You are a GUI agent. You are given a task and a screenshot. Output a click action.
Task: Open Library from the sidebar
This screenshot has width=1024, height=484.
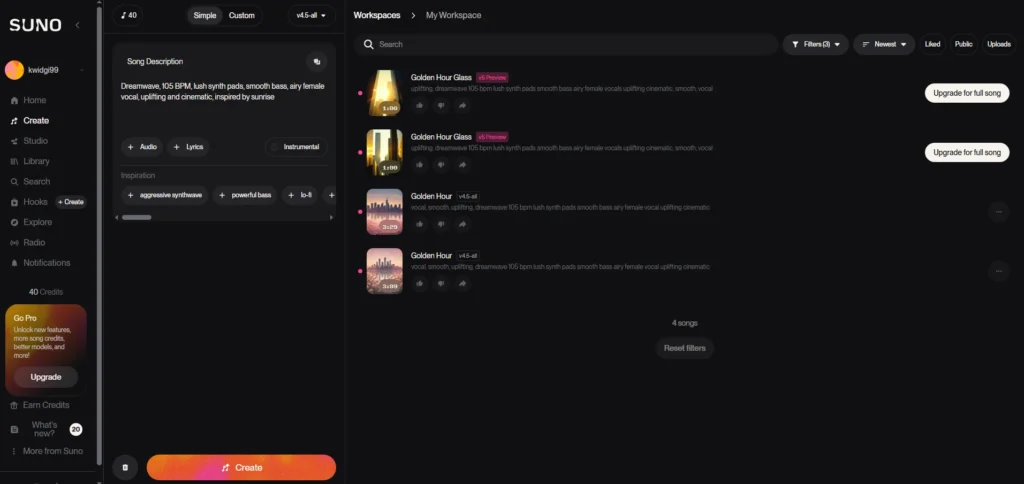tap(30, 161)
